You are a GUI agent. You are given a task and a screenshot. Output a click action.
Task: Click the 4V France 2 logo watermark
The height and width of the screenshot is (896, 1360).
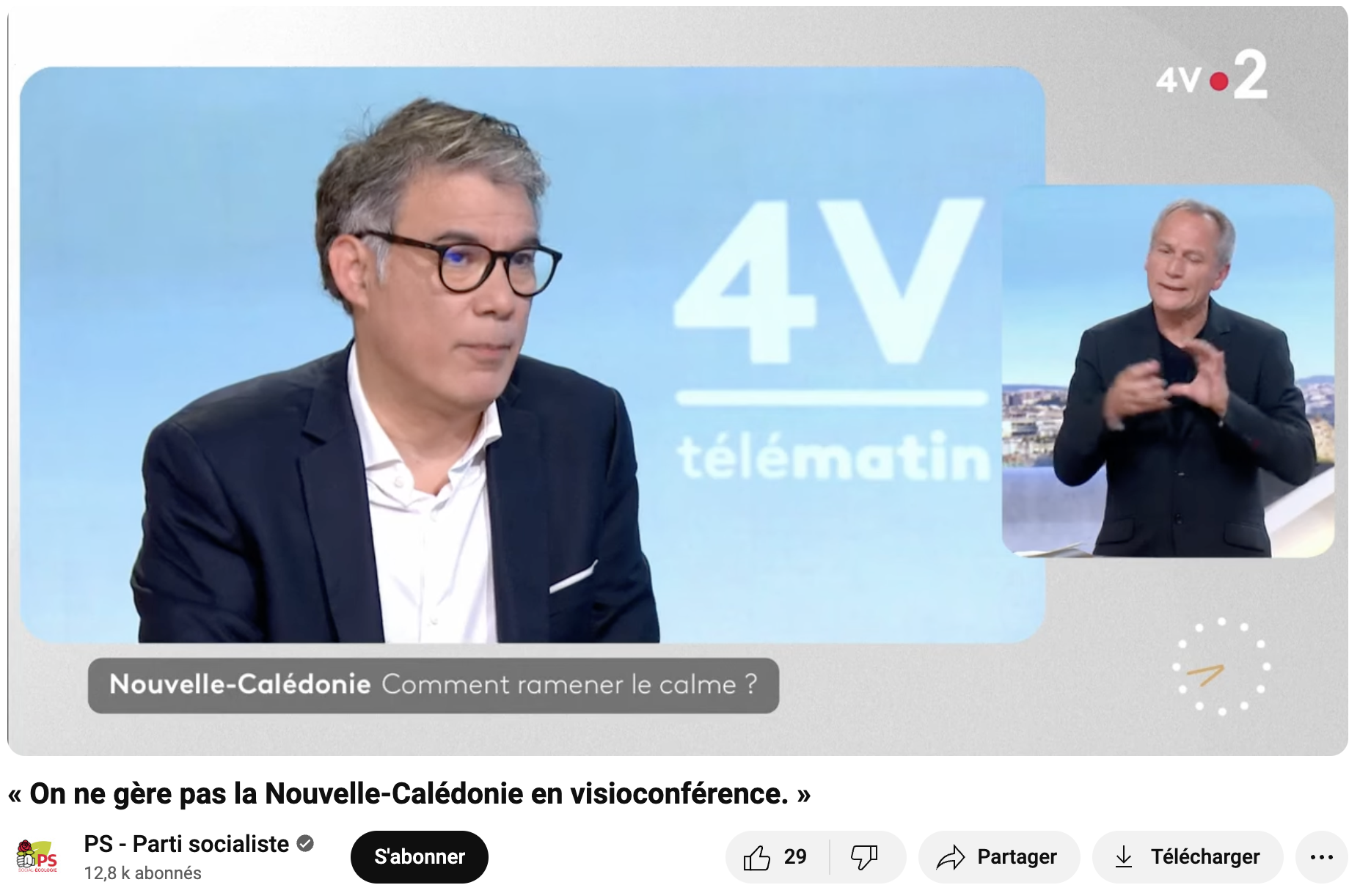pyautogui.click(x=1211, y=76)
